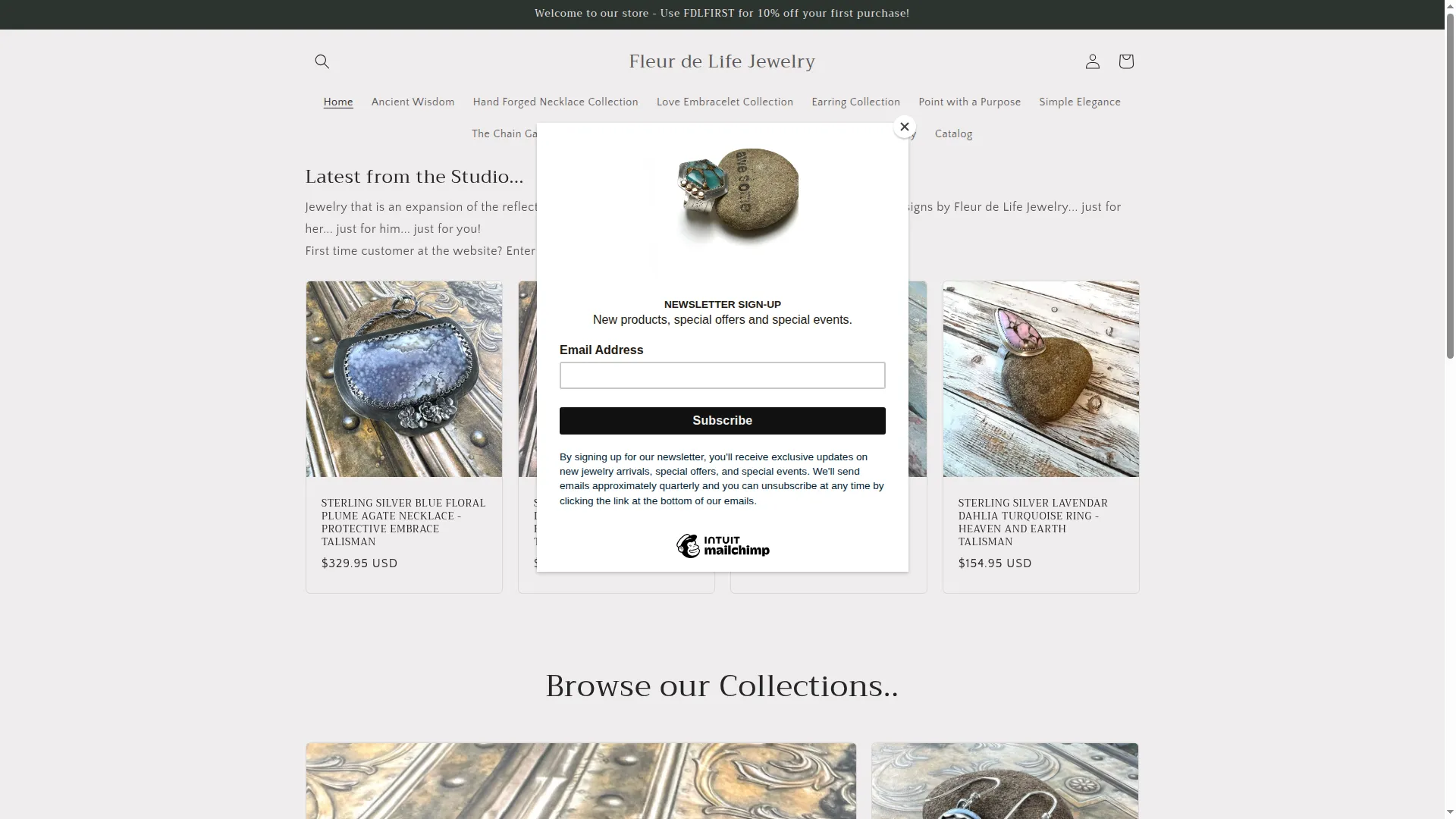Click the Email Address input field
Viewport: 1456px width, 819px height.
pos(722,375)
